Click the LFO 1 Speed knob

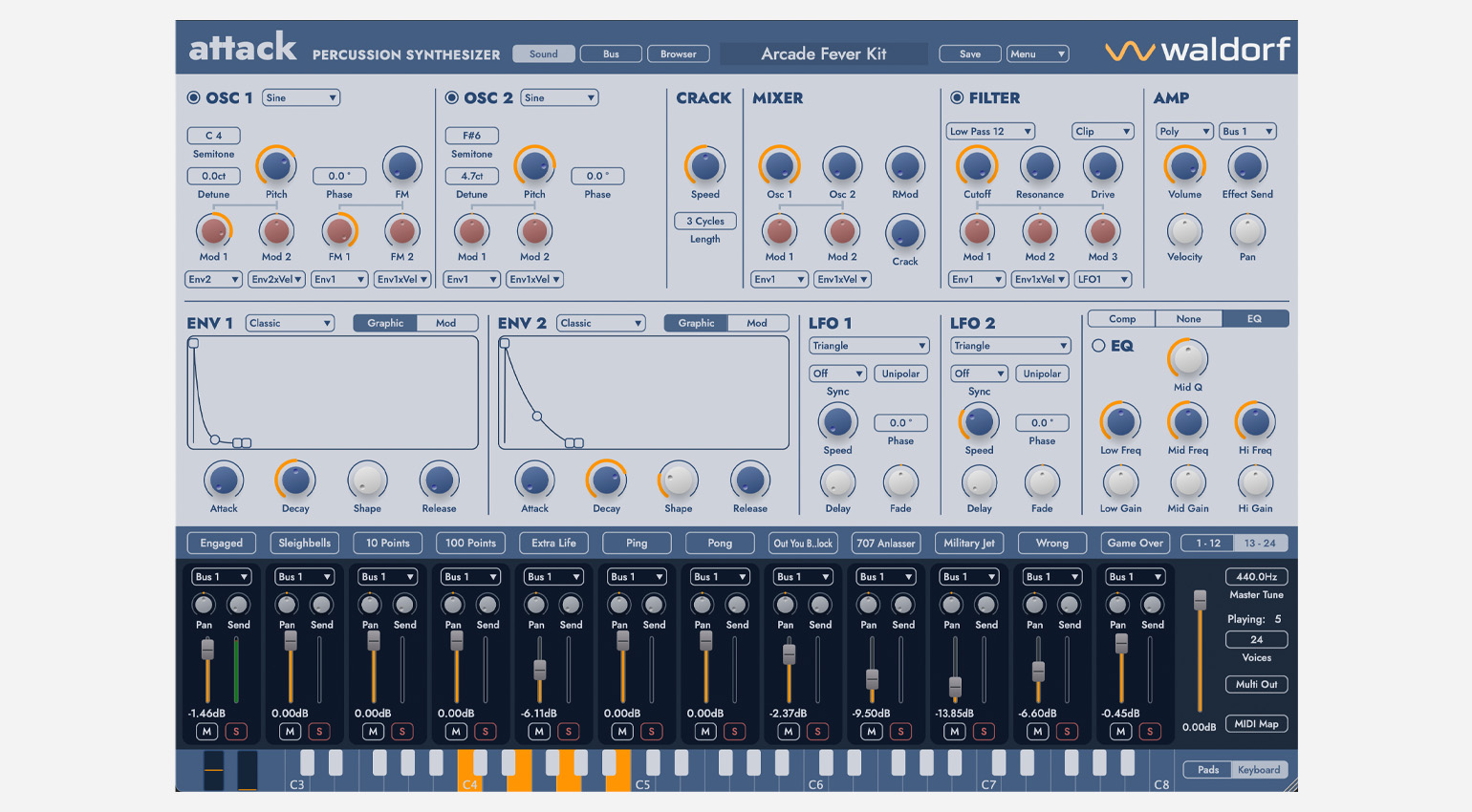pyautogui.click(x=837, y=422)
